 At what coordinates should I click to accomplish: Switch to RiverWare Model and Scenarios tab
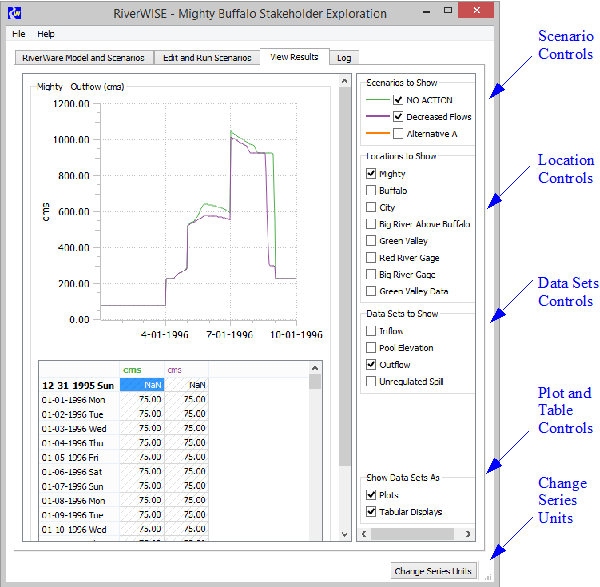pyautogui.click(x=83, y=58)
